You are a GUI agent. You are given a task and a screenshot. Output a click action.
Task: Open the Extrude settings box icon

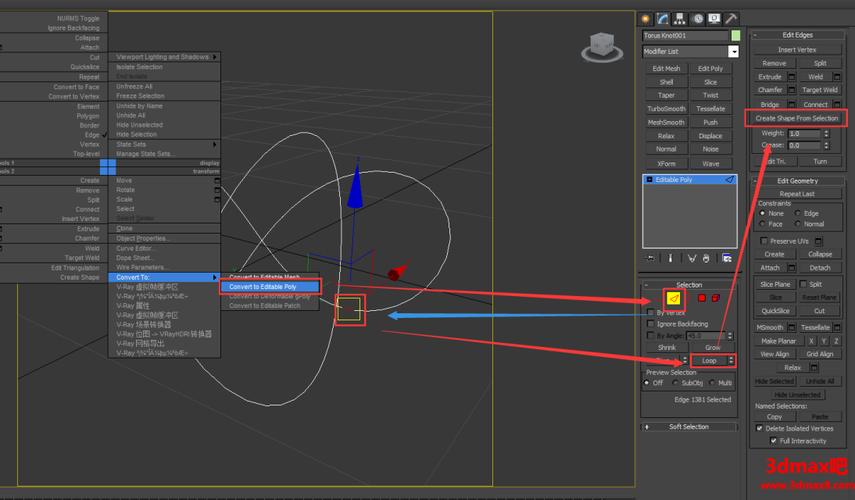click(792, 76)
